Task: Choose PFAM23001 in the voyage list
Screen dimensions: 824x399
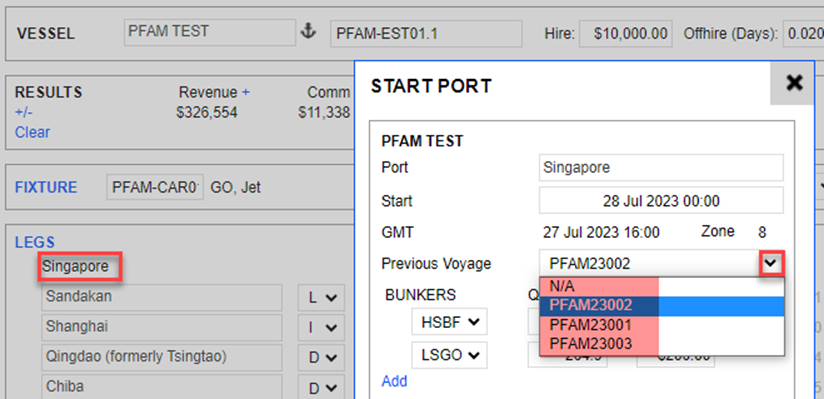Action: coord(662,324)
